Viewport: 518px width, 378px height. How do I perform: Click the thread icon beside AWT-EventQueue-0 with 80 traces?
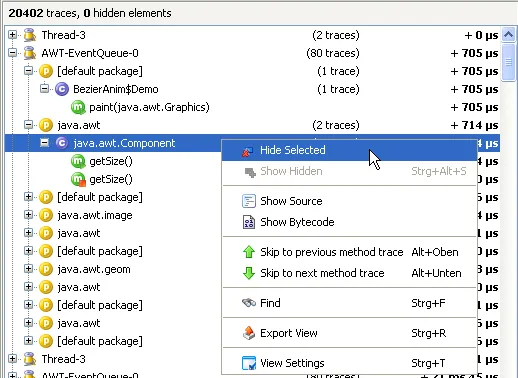30,53
